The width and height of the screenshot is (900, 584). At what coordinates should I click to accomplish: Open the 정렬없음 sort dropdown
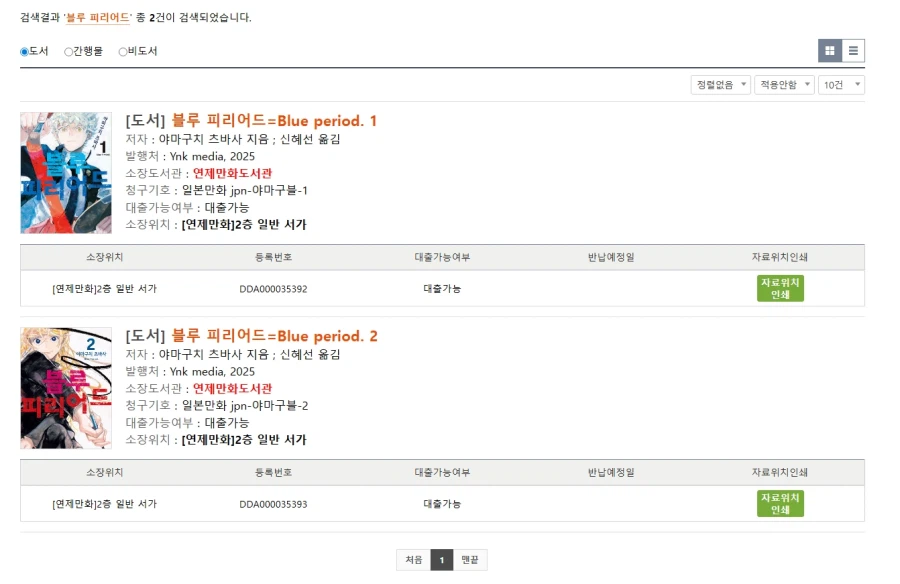click(x=720, y=84)
